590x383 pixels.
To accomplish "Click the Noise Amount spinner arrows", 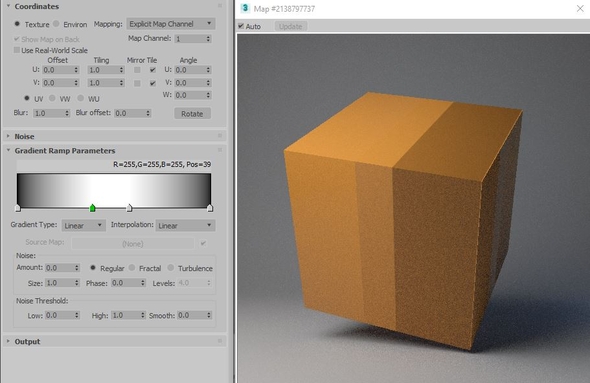I will point(77,268).
